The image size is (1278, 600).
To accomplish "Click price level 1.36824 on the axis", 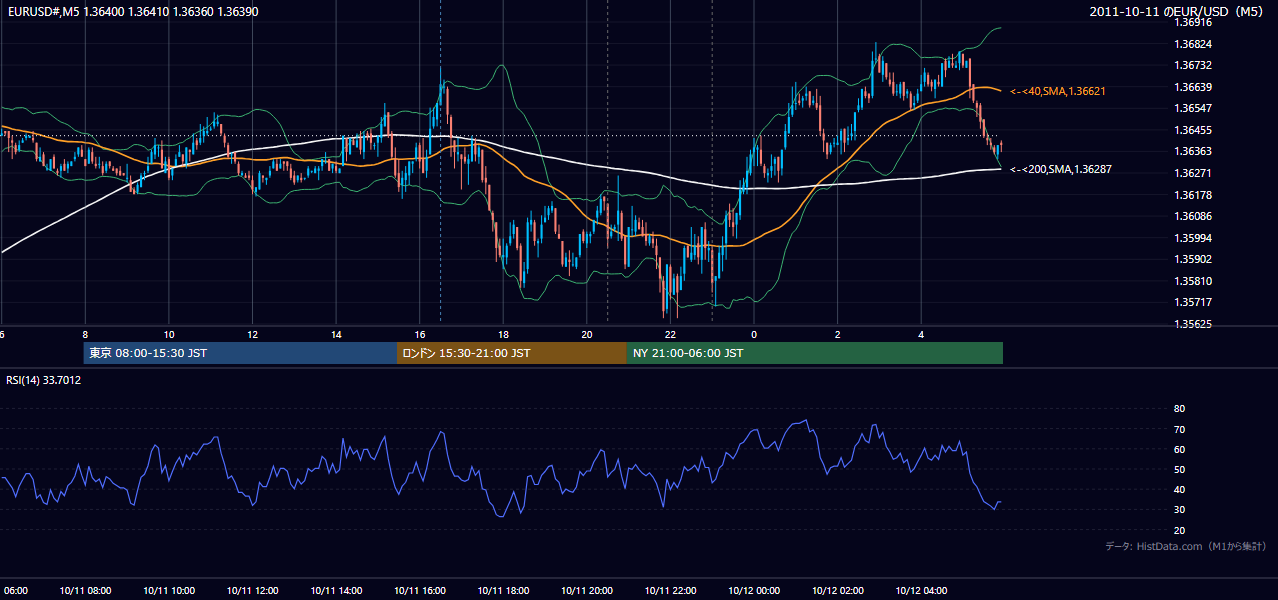I will coord(1193,44).
